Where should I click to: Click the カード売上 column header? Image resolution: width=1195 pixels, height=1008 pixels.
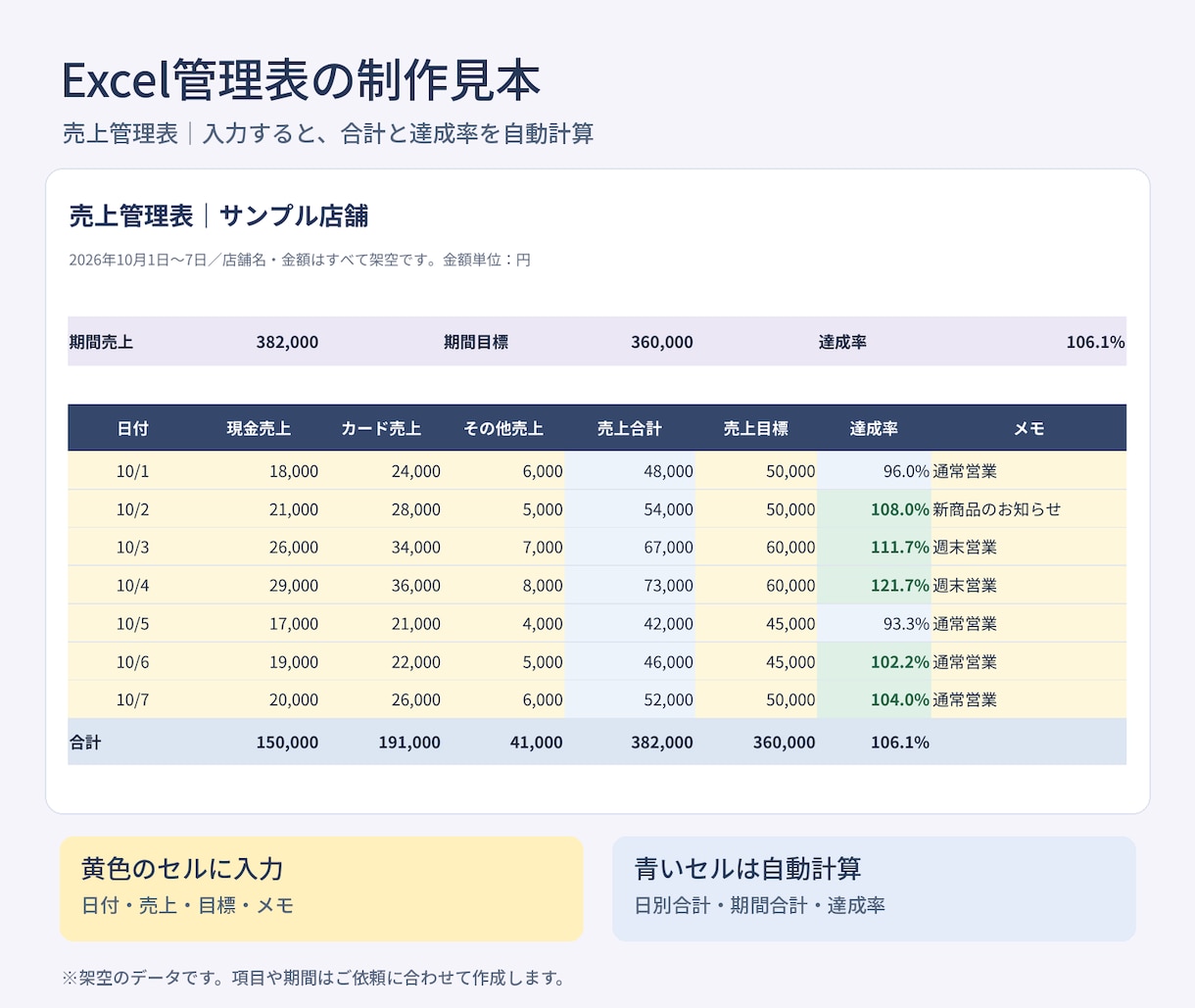(x=381, y=428)
